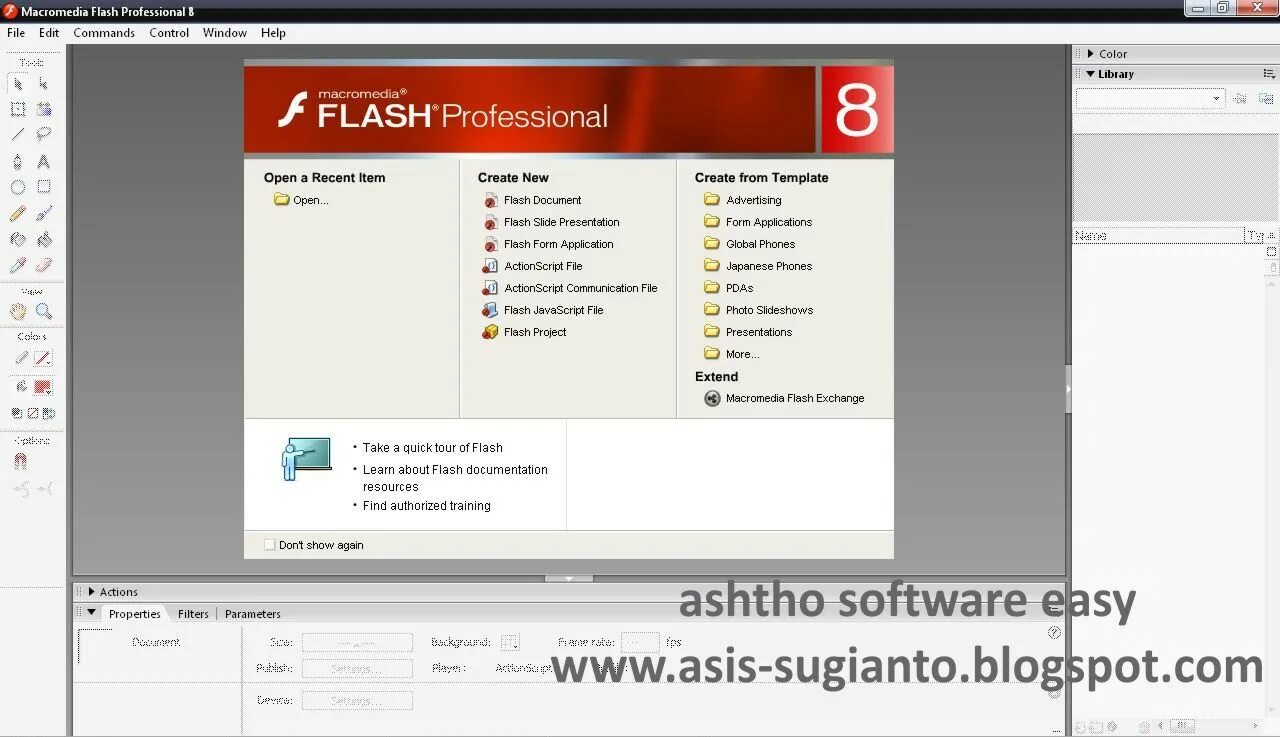Select the Hand tool
The image size is (1280, 737).
coord(18,311)
